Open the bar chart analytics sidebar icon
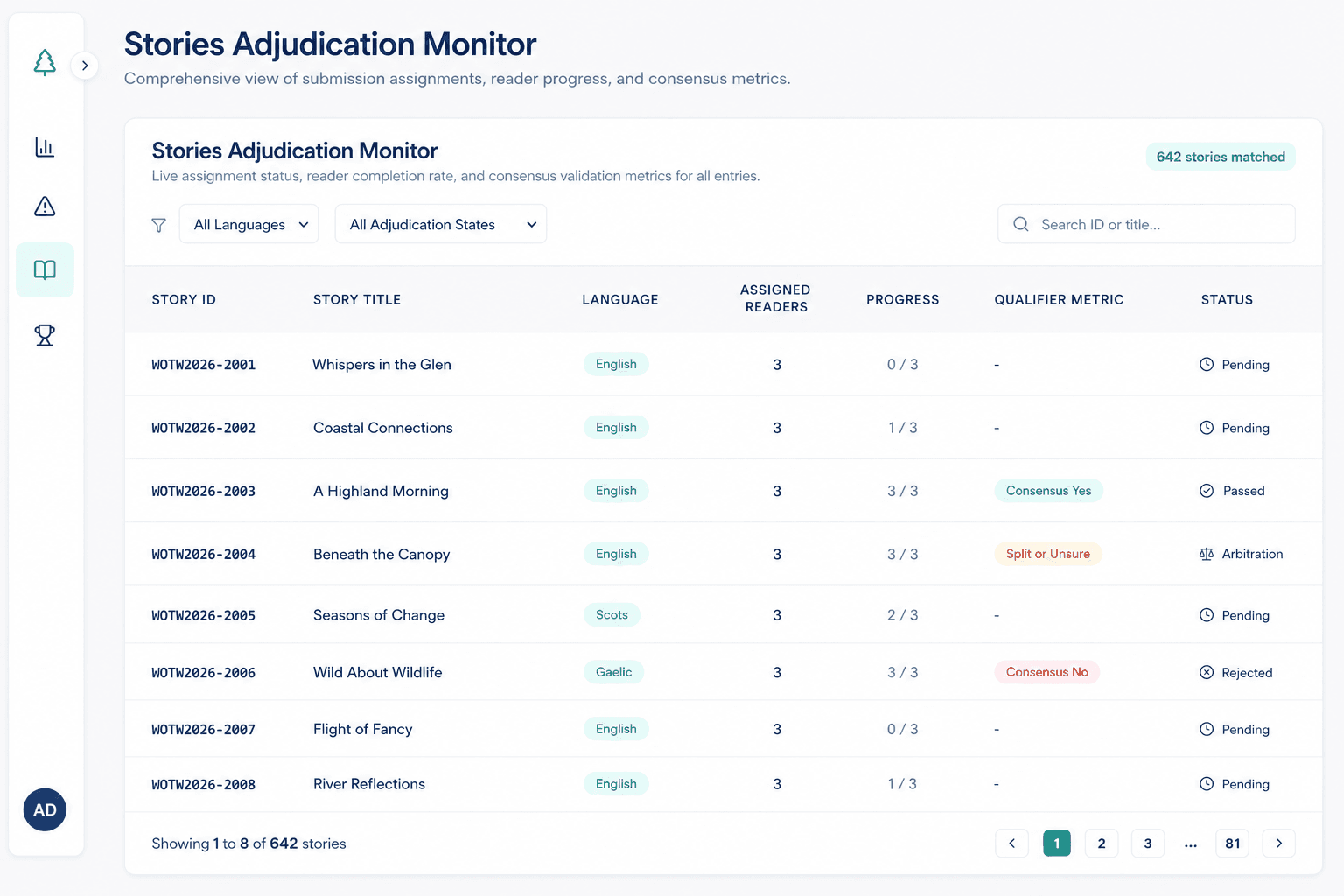Viewport: 1344px width, 896px height. pyautogui.click(x=45, y=147)
